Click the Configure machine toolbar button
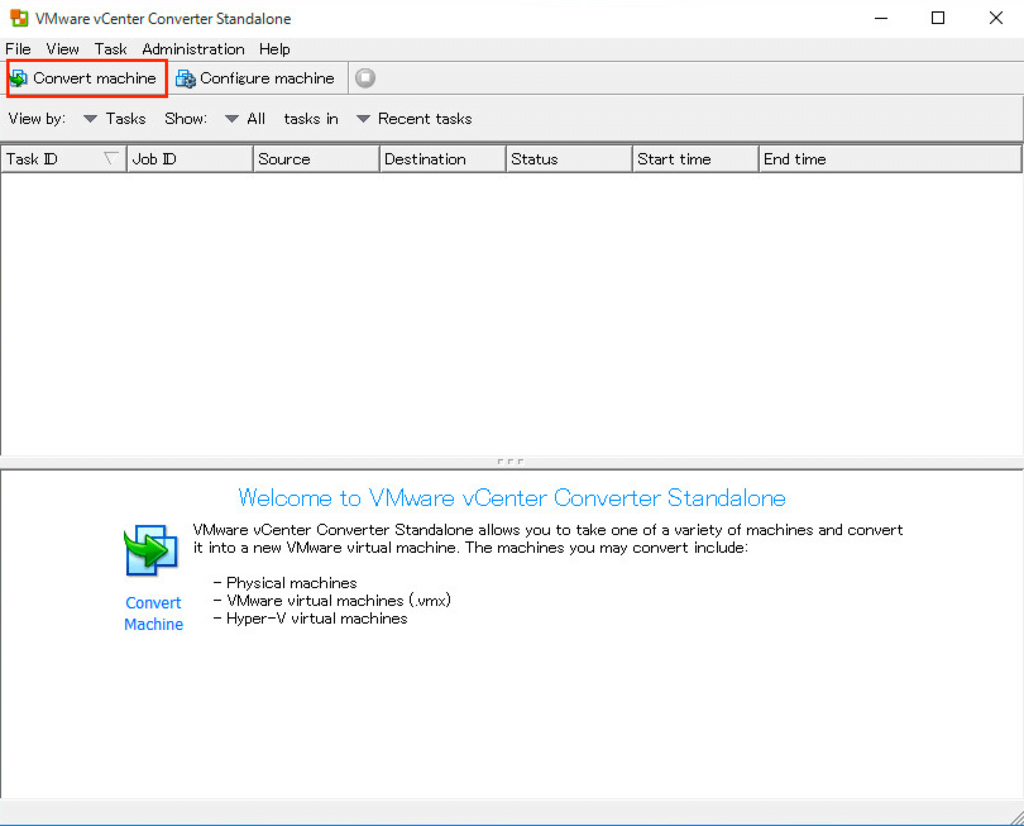Viewport: 1024px width, 826px height. (x=255, y=78)
